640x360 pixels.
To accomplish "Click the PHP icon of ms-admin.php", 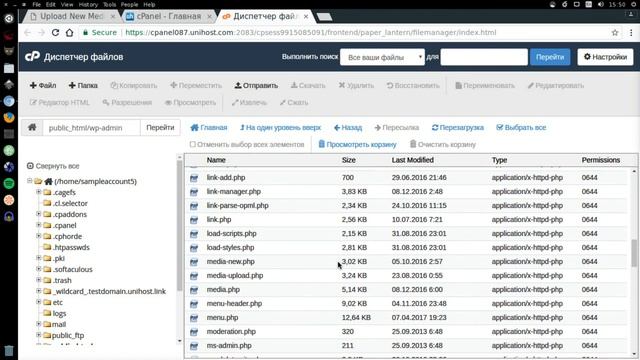I will [x=194, y=346].
